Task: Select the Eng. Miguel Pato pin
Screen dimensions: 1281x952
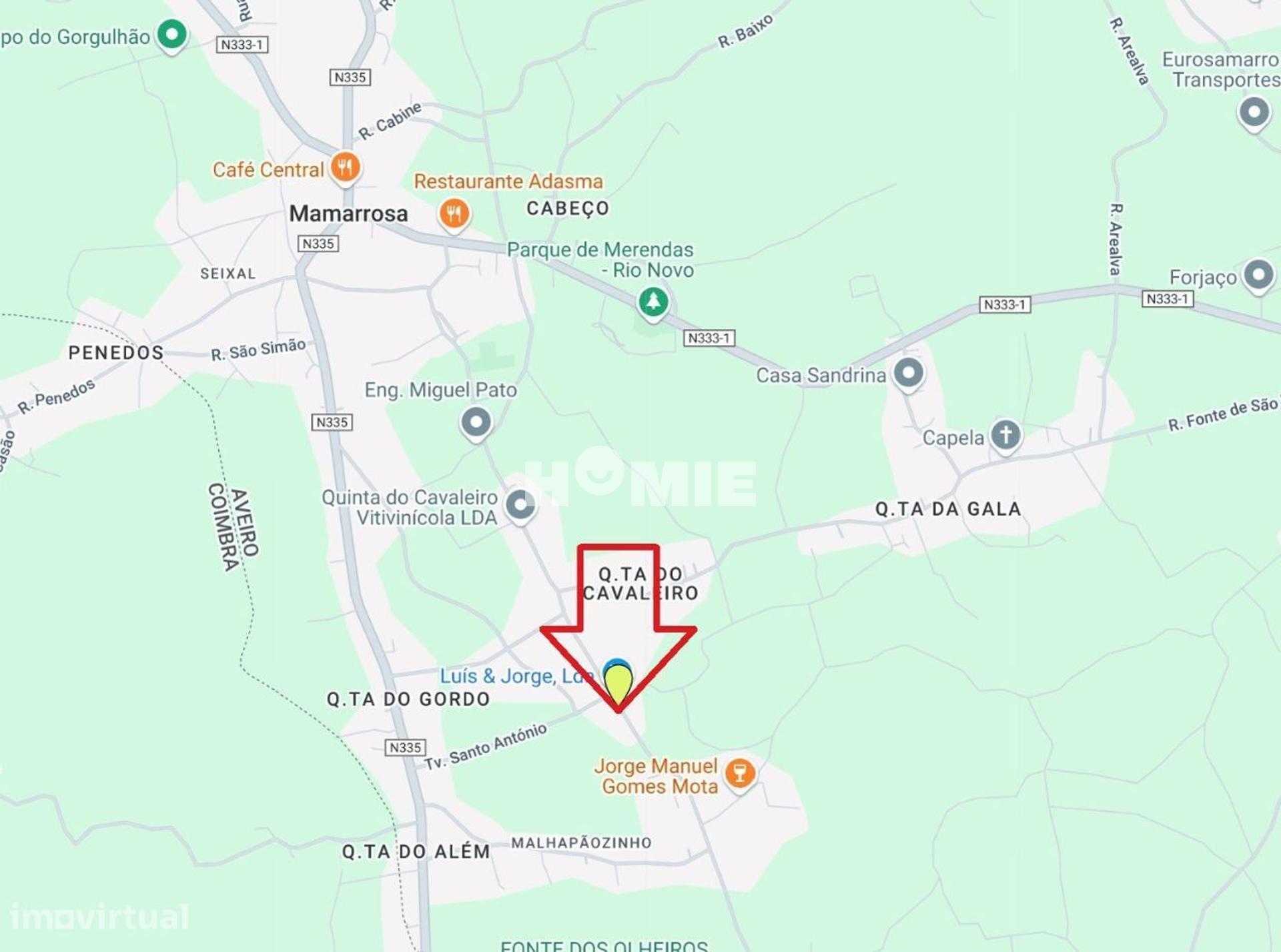Action: click(476, 423)
